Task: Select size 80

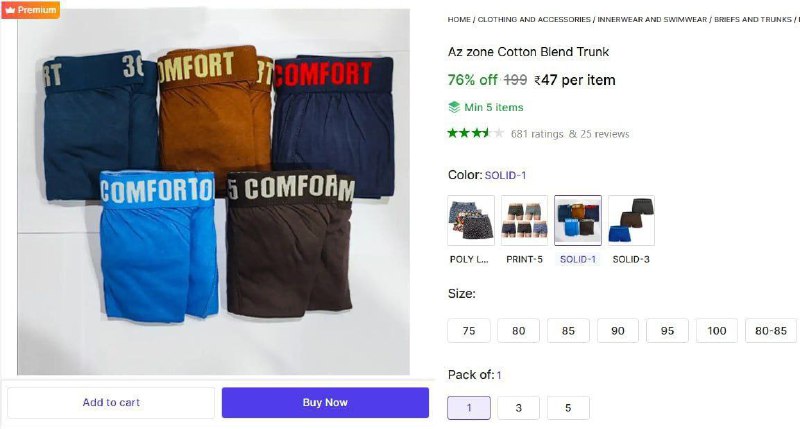Action: [x=518, y=330]
